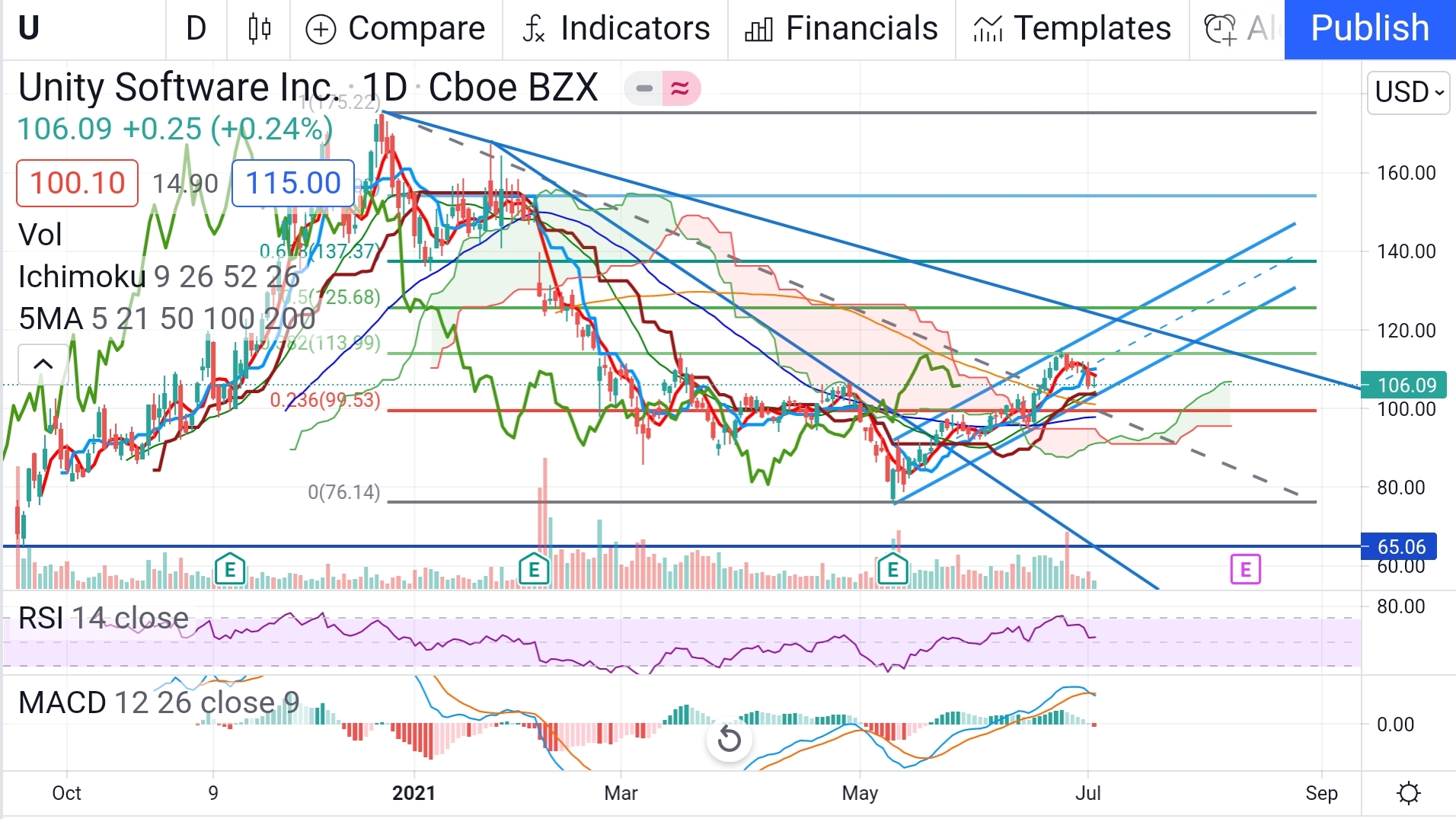The height and width of the screenshot is (819, 1456).
Task: Select the 5MA 5 21 50 100 200 legend
Action: [x=167, y=318]
